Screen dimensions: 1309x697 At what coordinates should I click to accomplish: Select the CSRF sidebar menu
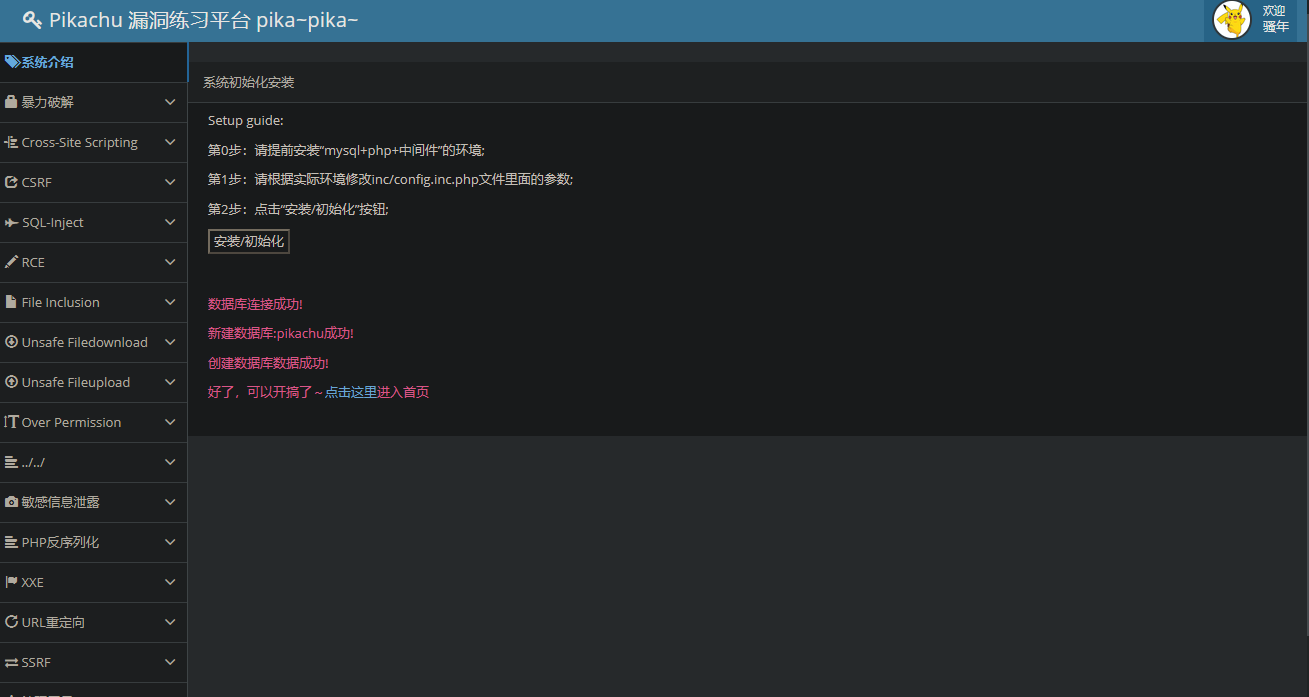93,182
